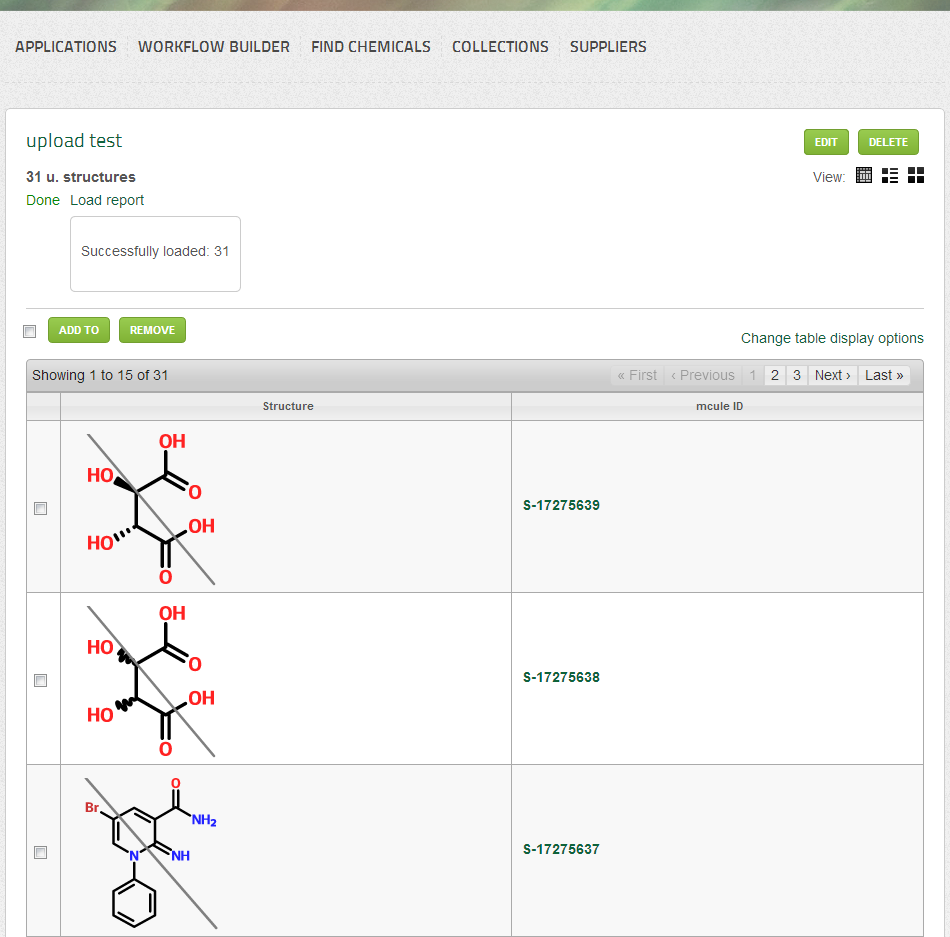Open the Load report link
The width and height of the screenshot is (950, 937).
(107, 200)
